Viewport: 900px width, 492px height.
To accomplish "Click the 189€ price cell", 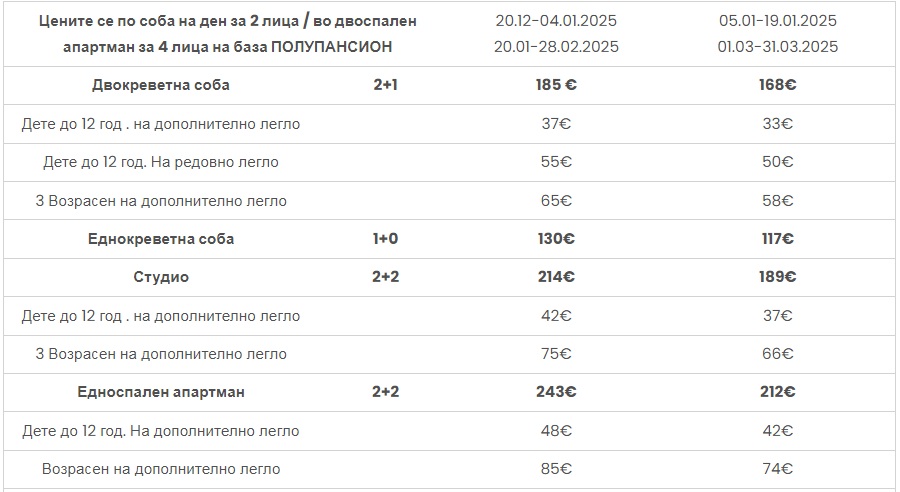I will click(777, 277).
